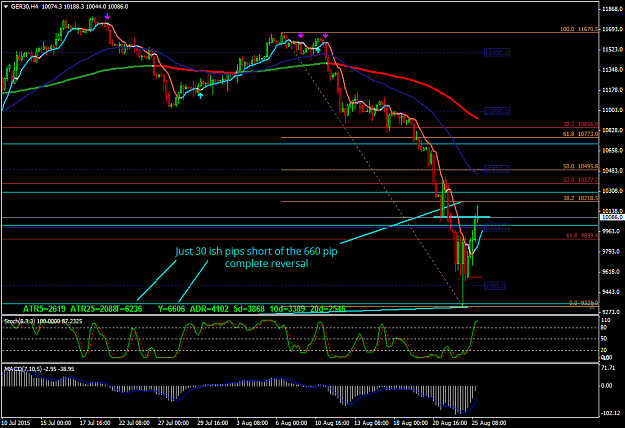Click the 11348.0 price axis value
The height and width of the screenshot is (428, 625).
coord(613,70)
